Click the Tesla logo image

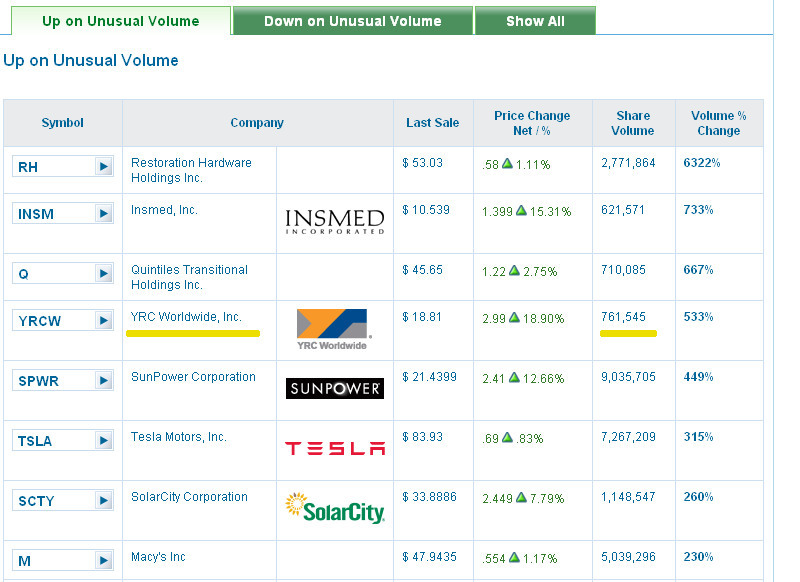pos(334,448)
